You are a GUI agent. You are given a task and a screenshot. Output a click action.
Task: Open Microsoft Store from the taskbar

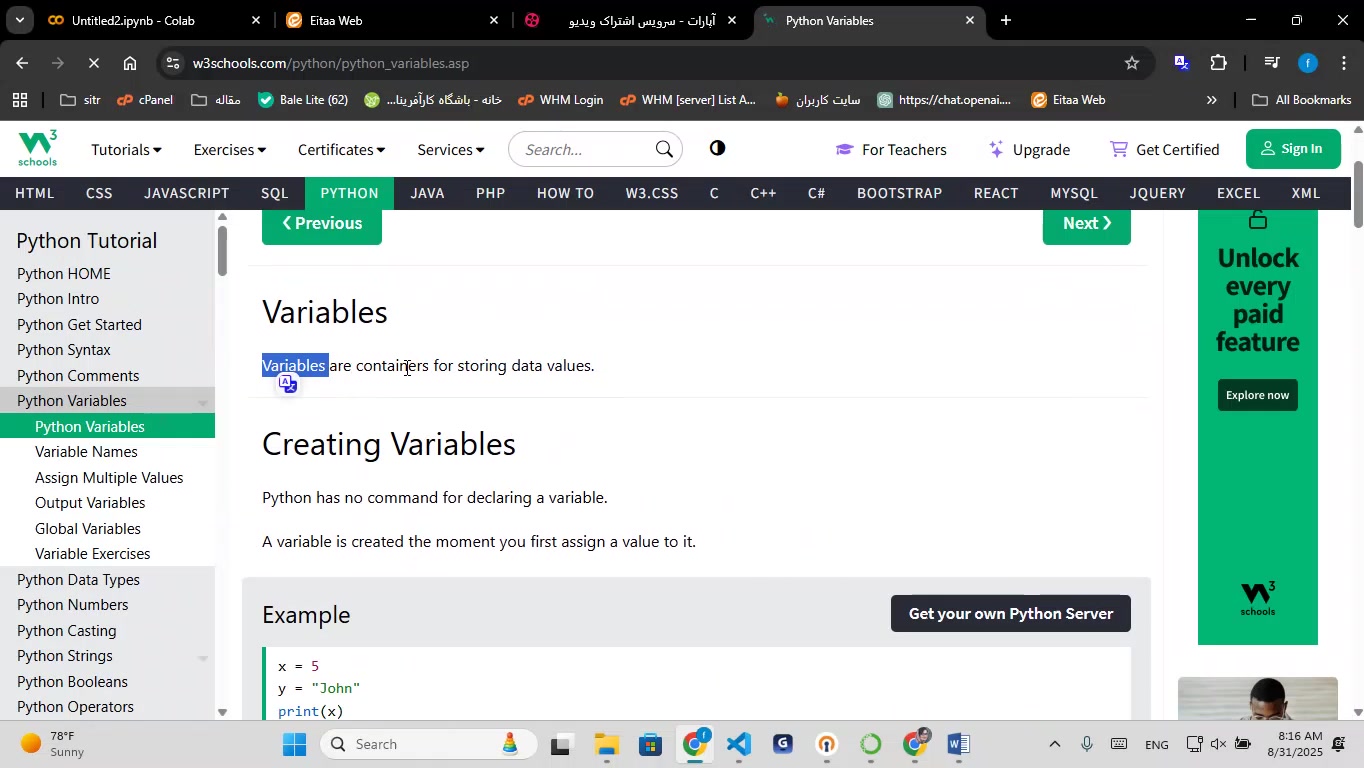point(651,744)
